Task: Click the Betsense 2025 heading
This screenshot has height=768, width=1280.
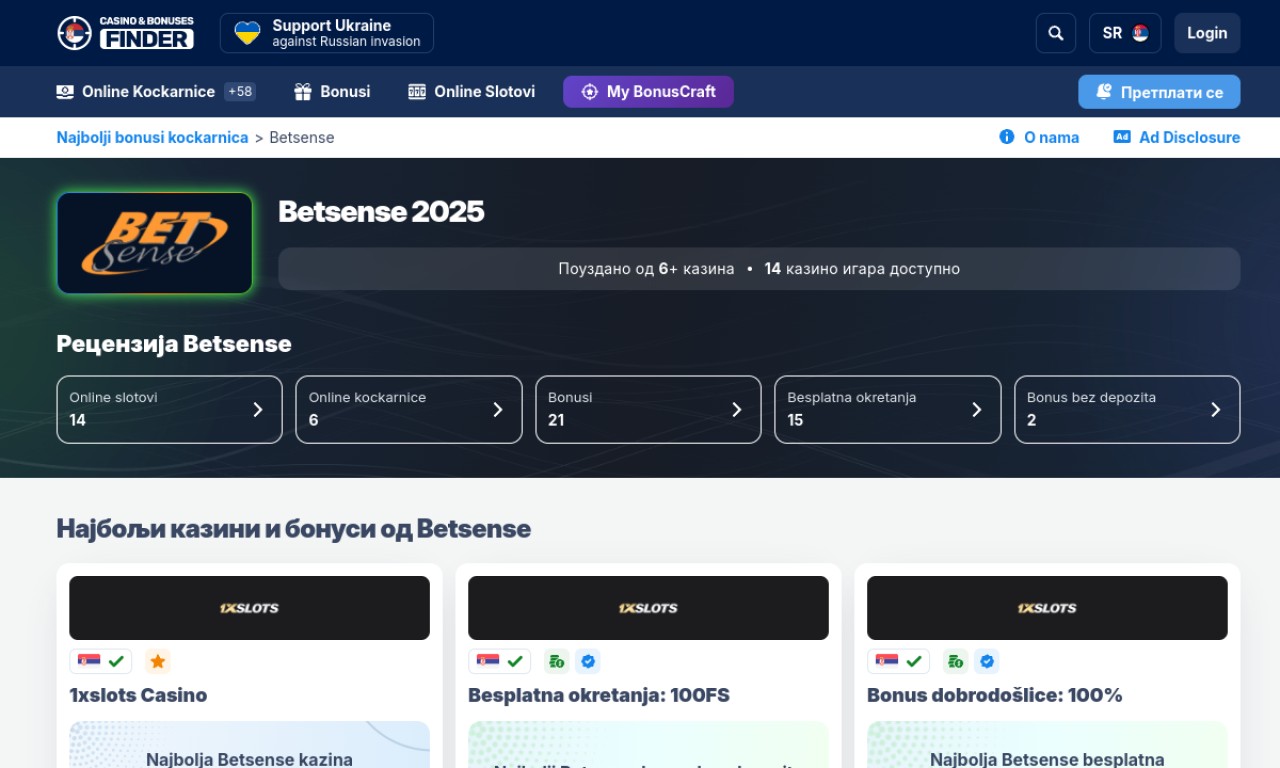Action: tap(381, 211)
